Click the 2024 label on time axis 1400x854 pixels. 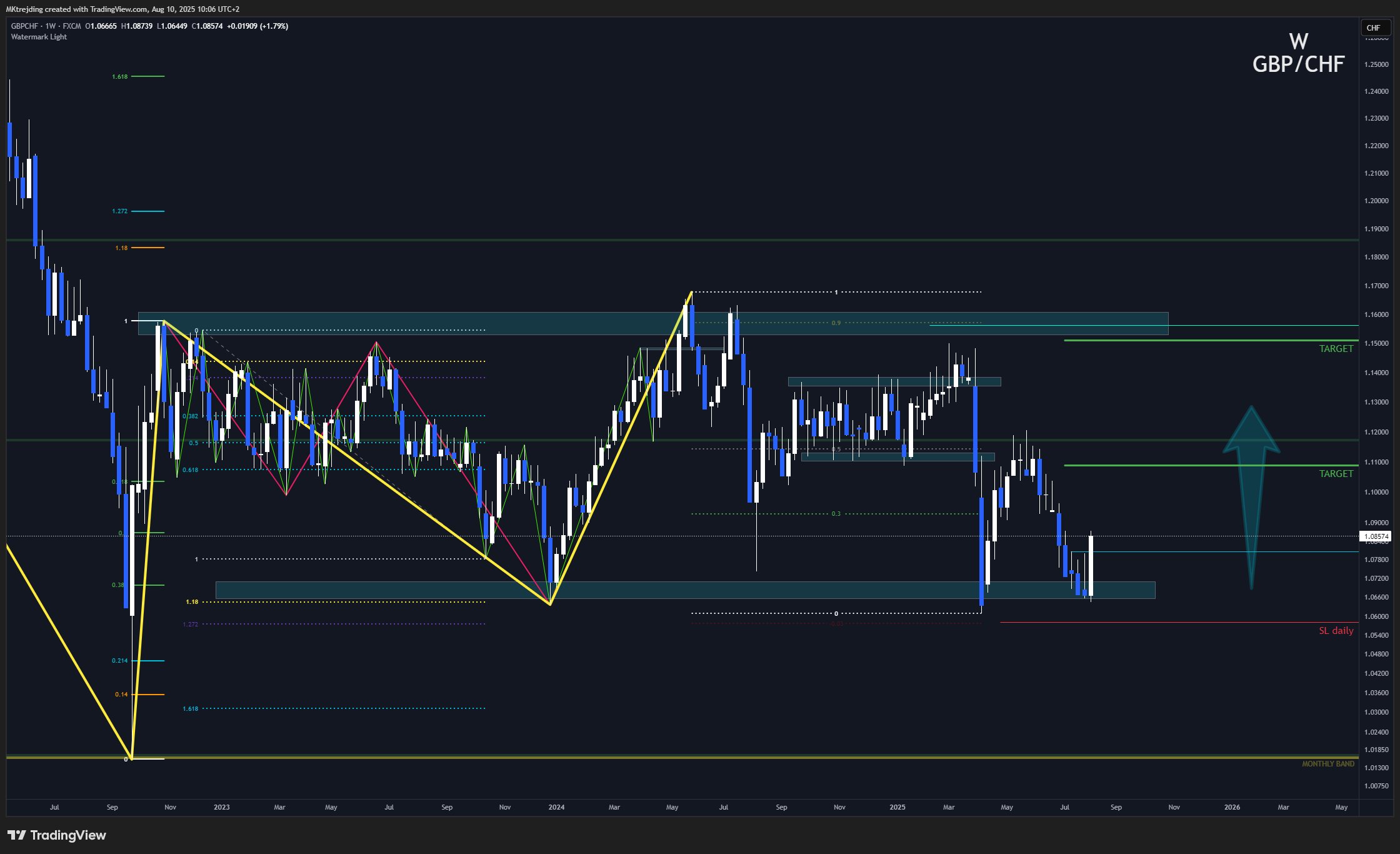coord(556,807)
